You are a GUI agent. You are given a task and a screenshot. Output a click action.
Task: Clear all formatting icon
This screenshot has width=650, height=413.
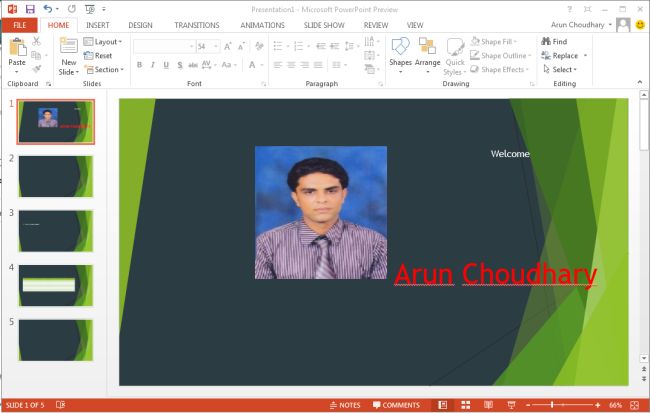coord(260,46)
